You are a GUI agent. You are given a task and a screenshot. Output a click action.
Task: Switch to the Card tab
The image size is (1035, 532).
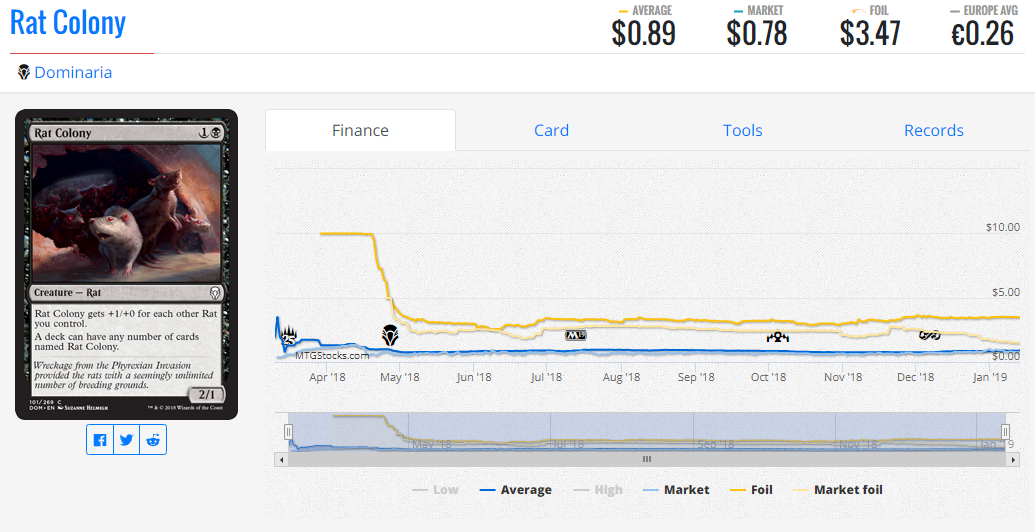551,130
